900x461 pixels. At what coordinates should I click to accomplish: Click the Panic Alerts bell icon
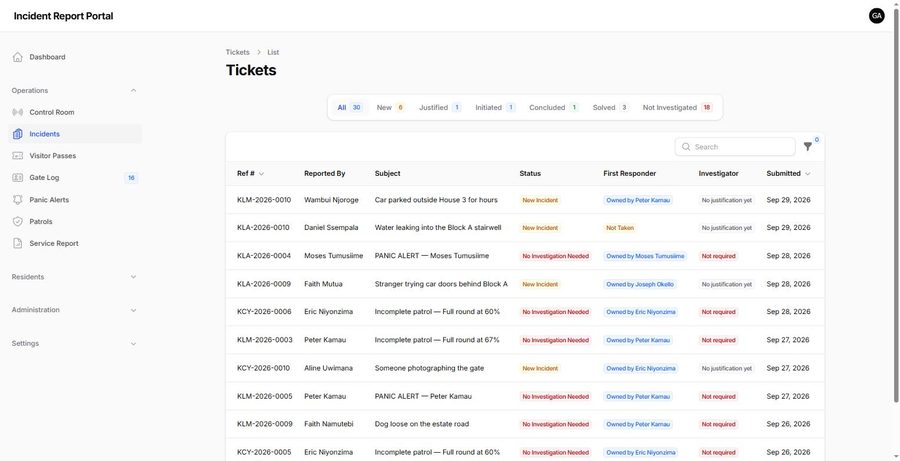(x=18, y=200)
